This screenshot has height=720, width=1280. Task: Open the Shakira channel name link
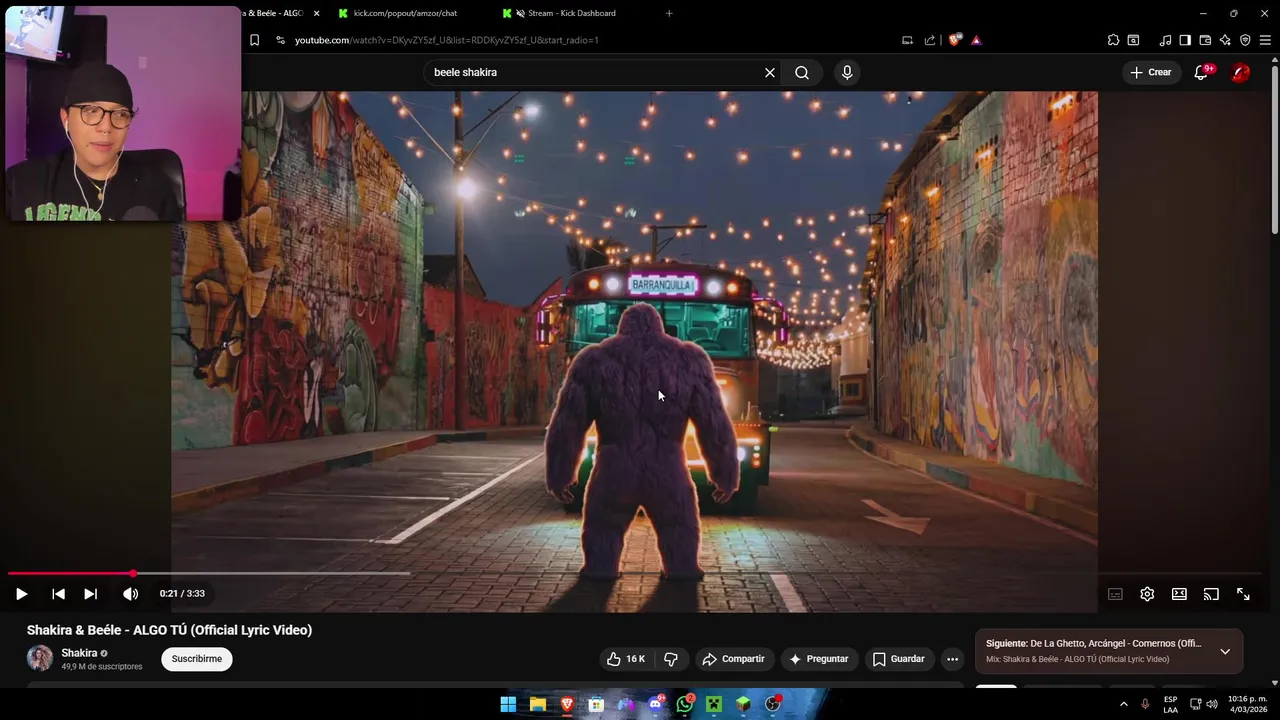click(79, 653)
